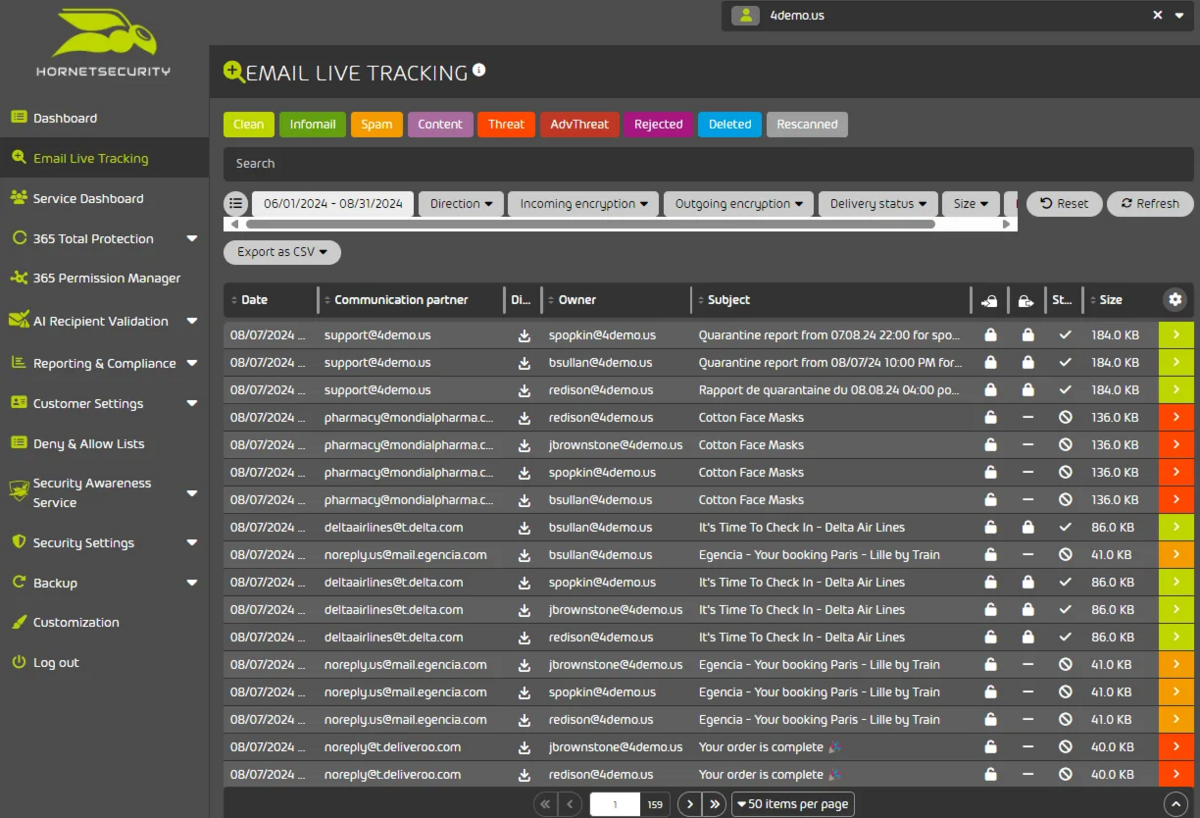Click the filter list icon left of date range
The height and width of the screenshot is (818, 1200).
235,203
